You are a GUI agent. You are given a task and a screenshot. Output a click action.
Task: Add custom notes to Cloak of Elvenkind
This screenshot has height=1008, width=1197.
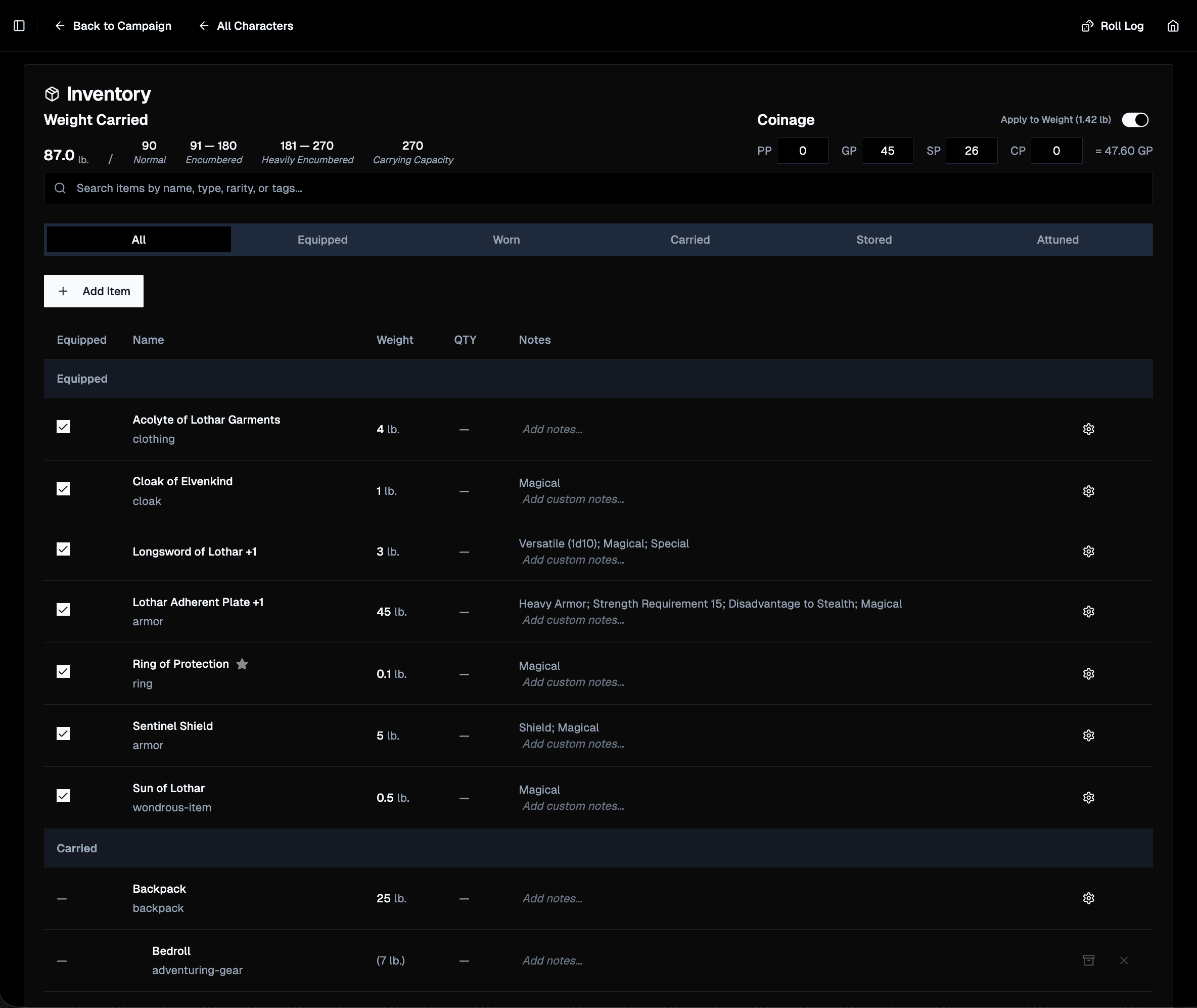573,499
